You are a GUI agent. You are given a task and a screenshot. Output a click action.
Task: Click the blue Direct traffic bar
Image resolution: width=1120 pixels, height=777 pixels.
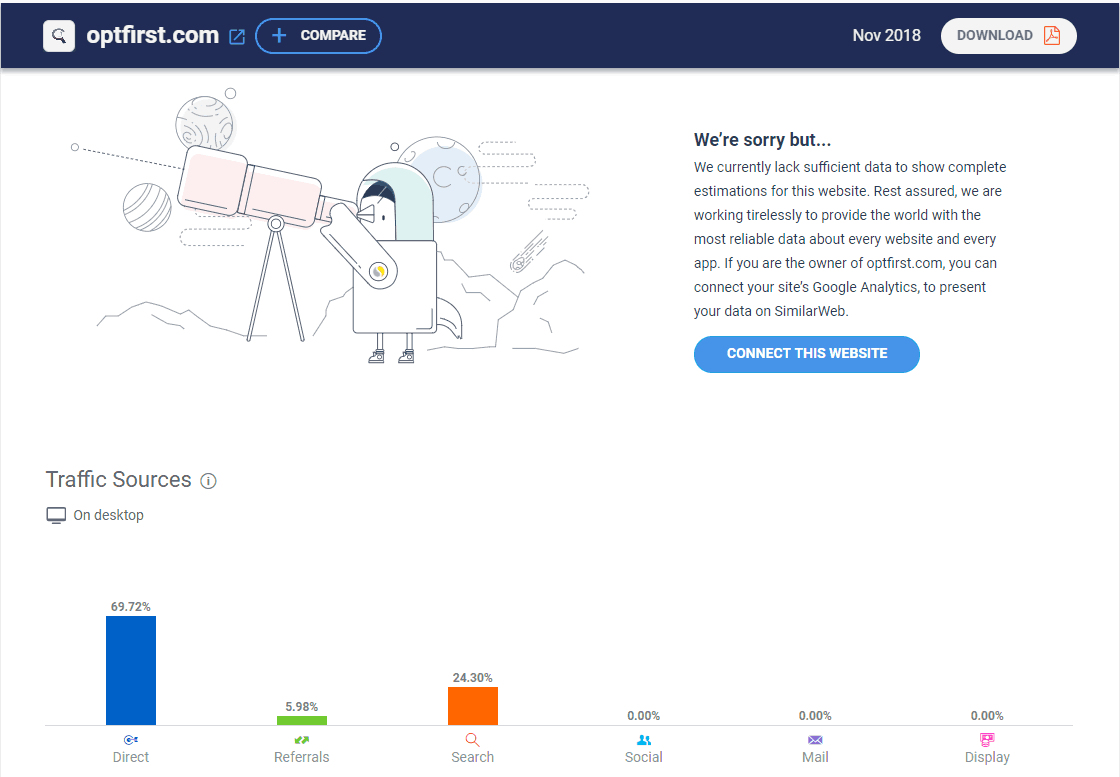tap(130, 670)
